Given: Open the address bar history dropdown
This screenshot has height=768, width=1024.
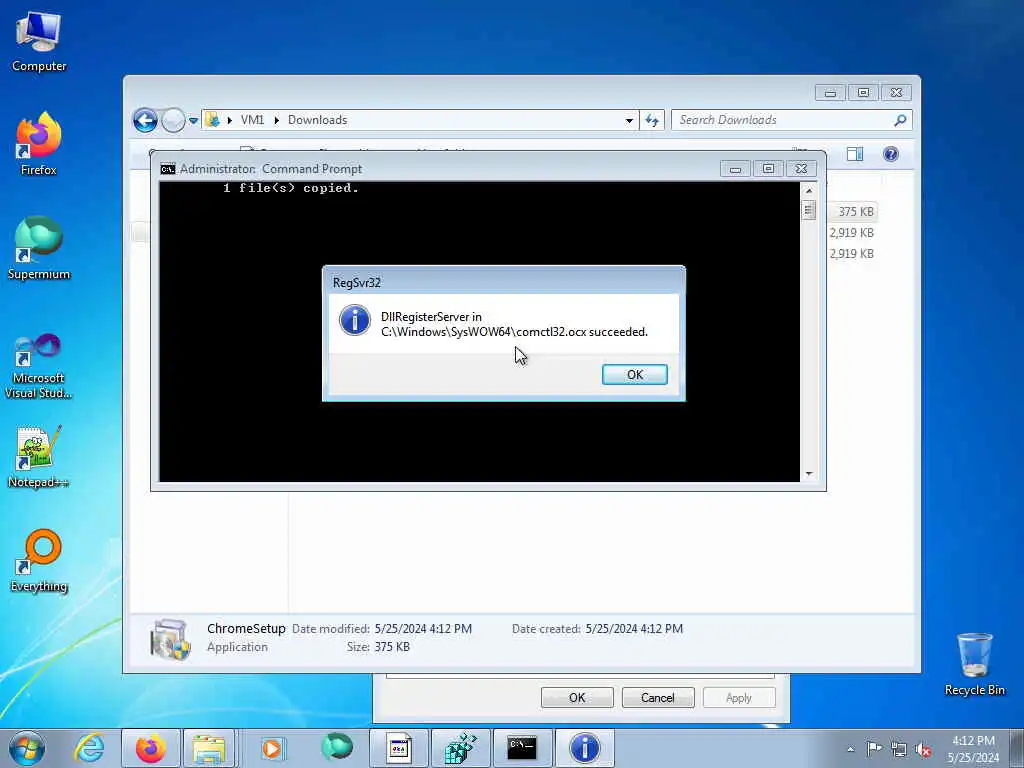Looking at the screenshot, I should [629, 120].
